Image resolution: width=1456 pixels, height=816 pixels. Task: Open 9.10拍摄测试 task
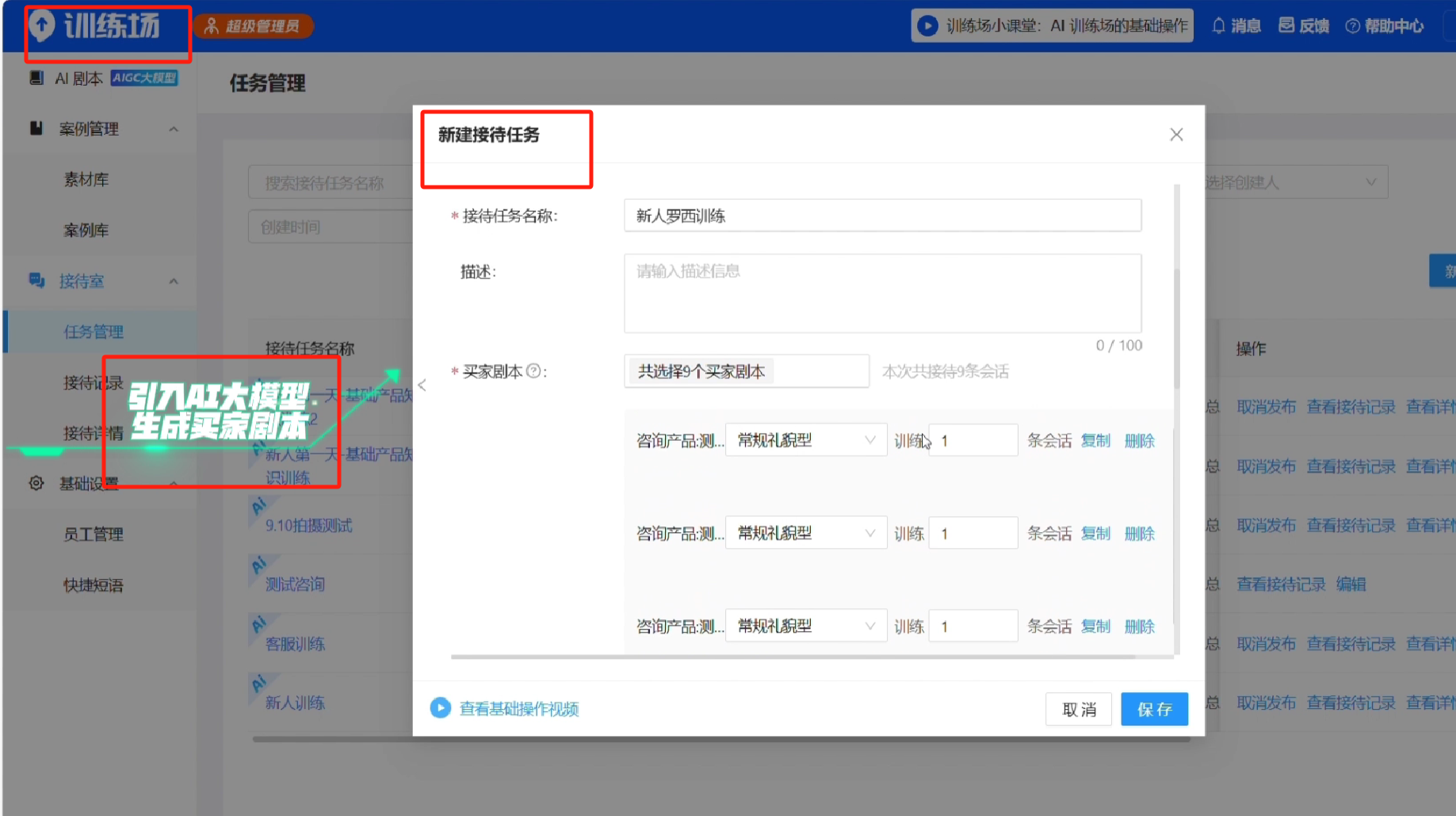[309, 525]
